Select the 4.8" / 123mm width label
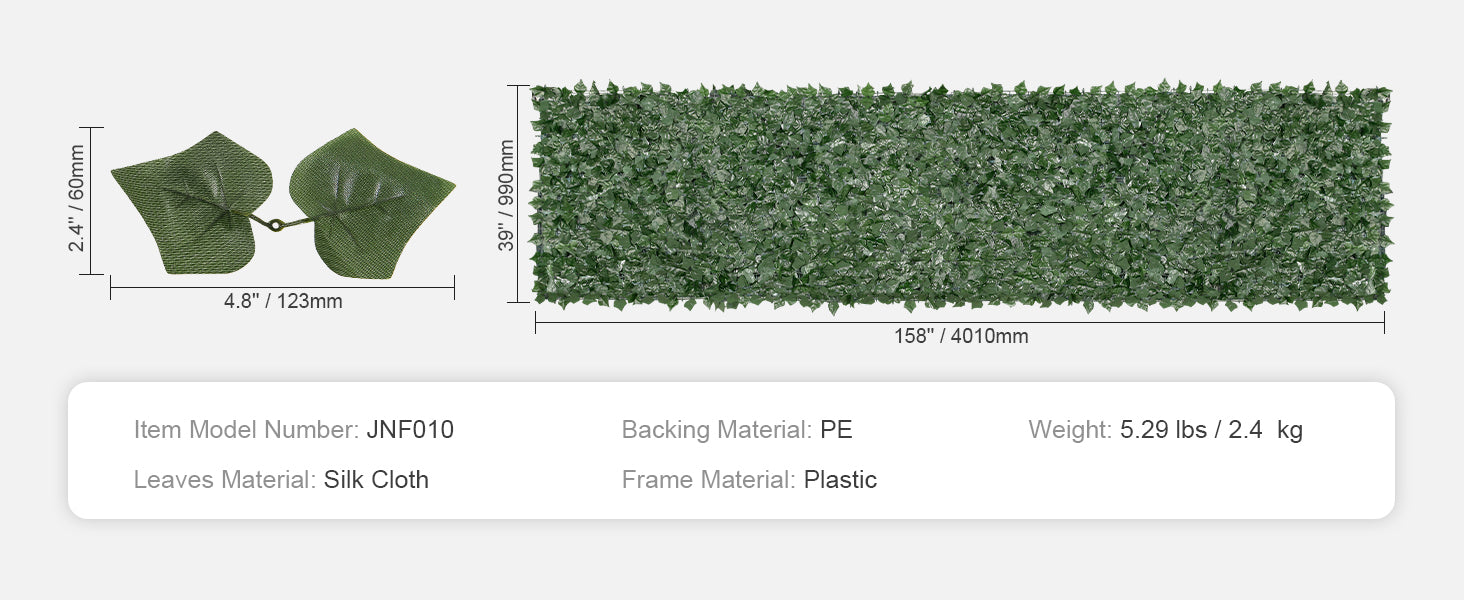 point(283,301)
